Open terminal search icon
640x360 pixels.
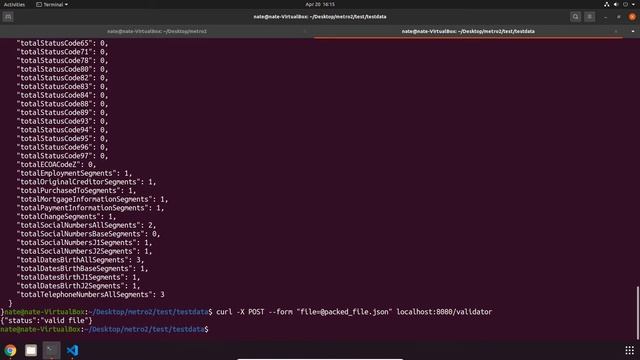576,17
